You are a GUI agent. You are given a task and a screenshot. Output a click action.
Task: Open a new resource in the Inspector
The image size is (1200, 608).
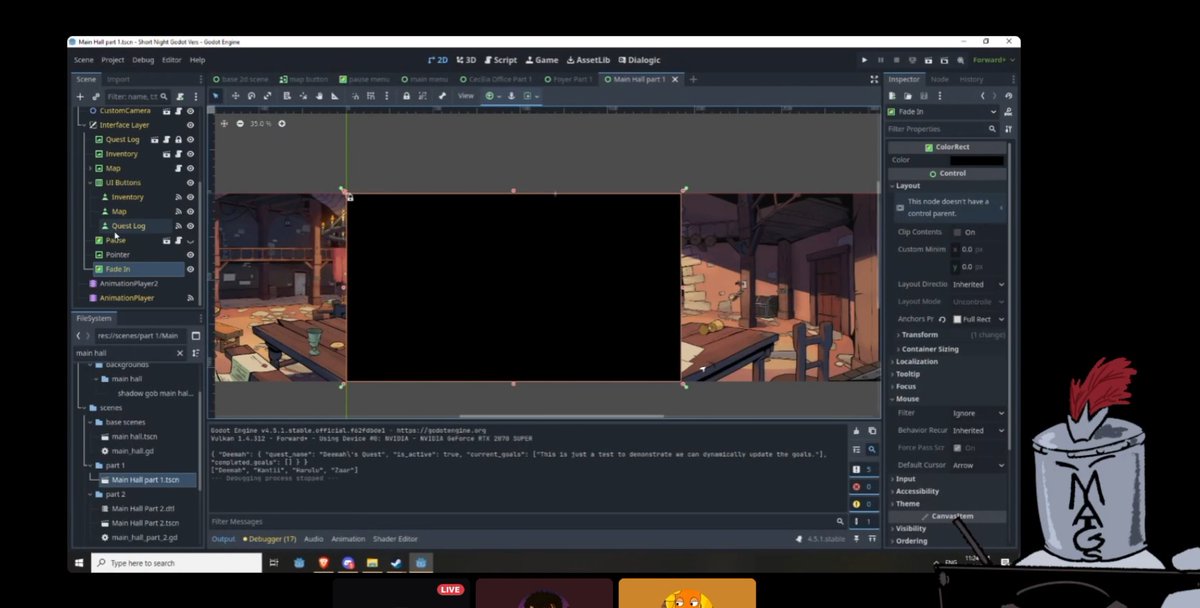point(891,94)
